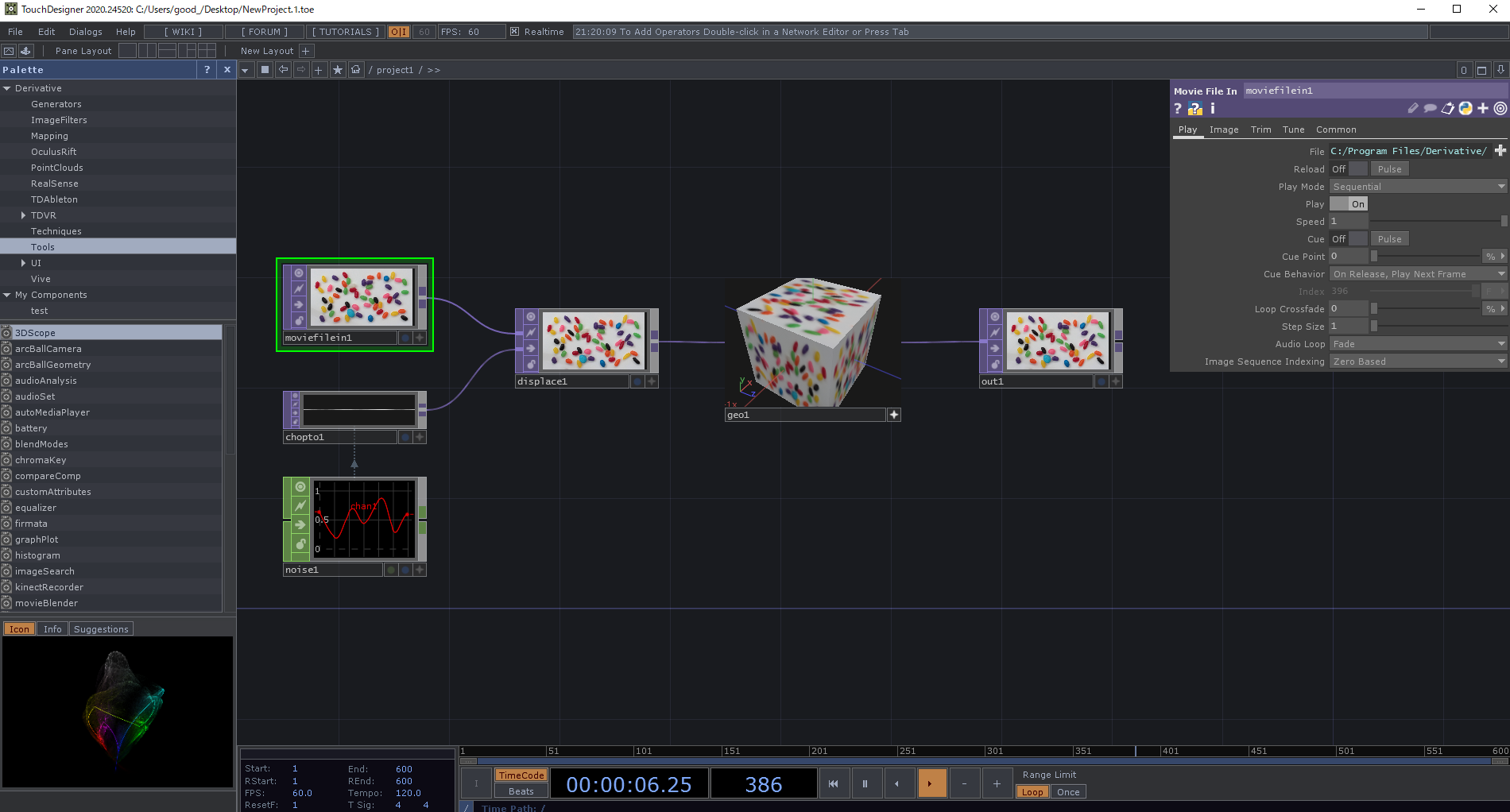Click the home icon in network editor toolbar
Screen dimensions: 1510x812
[355, 69]
